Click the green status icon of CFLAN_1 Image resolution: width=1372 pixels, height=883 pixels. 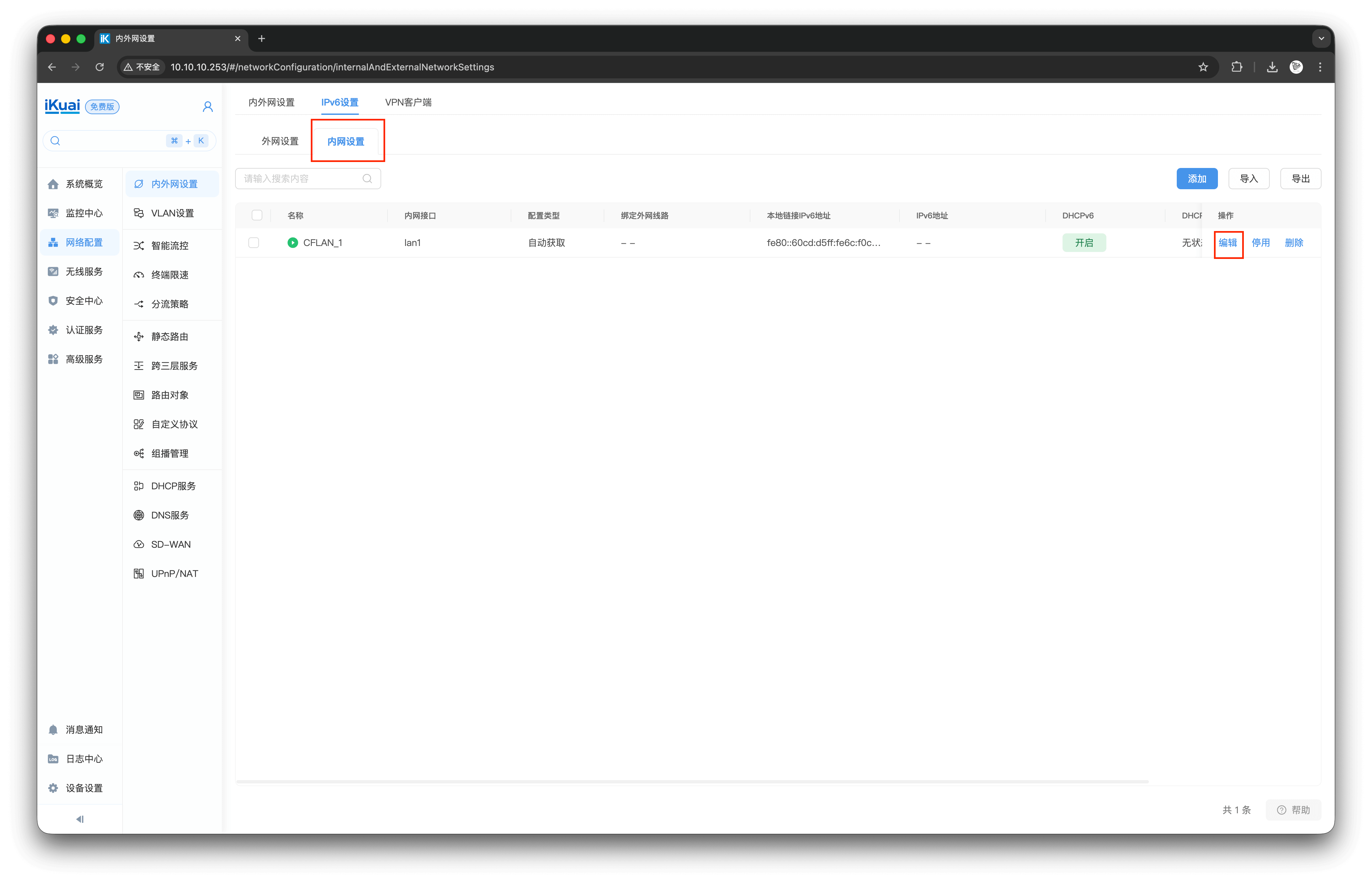293,243
